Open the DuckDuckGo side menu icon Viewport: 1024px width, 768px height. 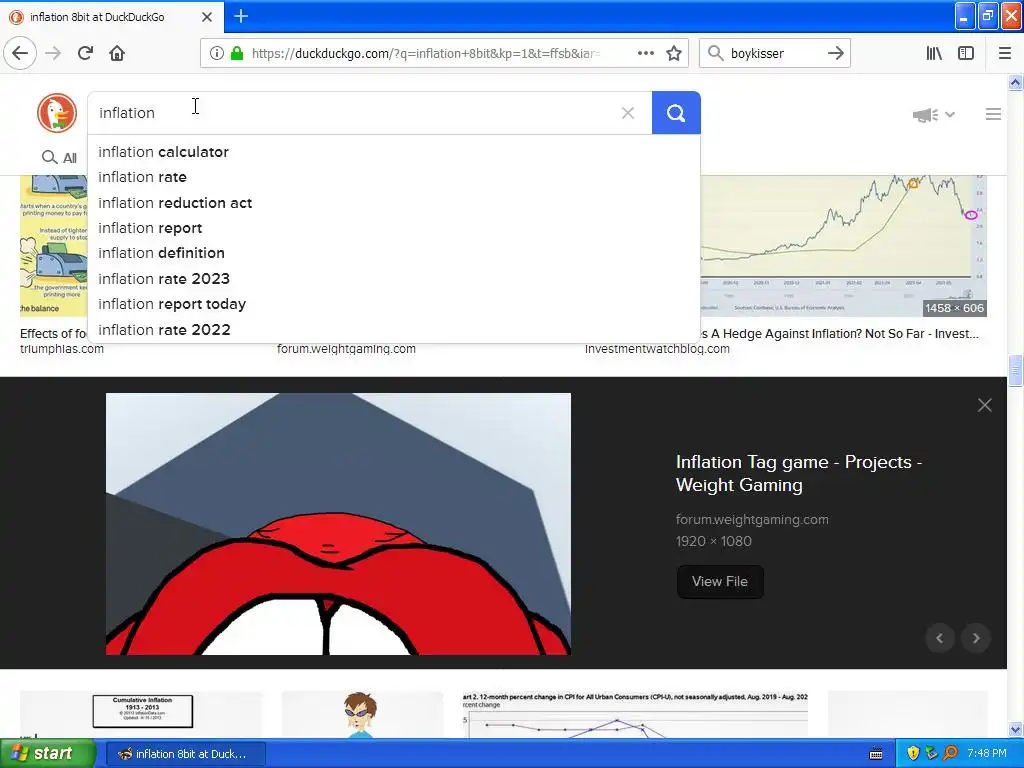pyautogui.click(x=993, y=114)
